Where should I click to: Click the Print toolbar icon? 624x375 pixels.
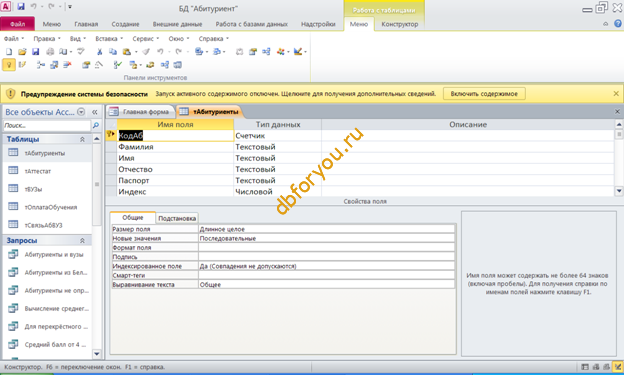click(x=50, y=51)
